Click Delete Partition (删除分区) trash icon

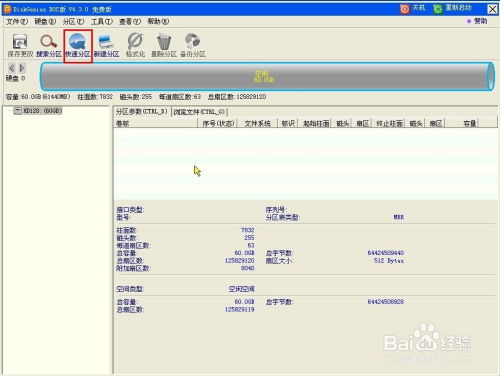[x=164, y=45]
